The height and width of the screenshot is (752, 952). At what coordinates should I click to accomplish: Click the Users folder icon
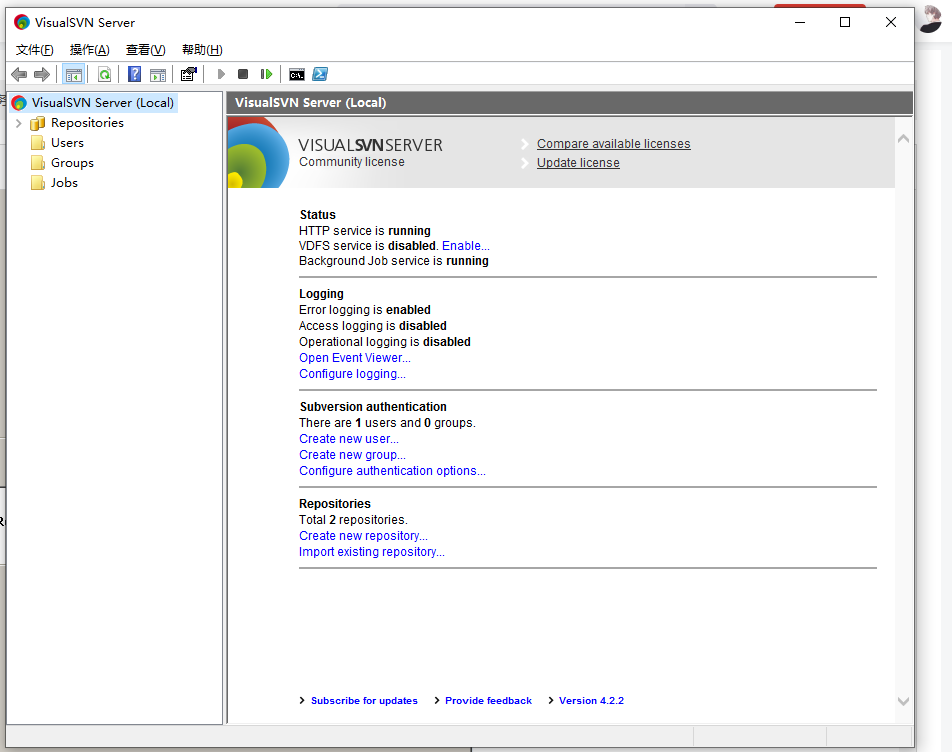(38, 143)
